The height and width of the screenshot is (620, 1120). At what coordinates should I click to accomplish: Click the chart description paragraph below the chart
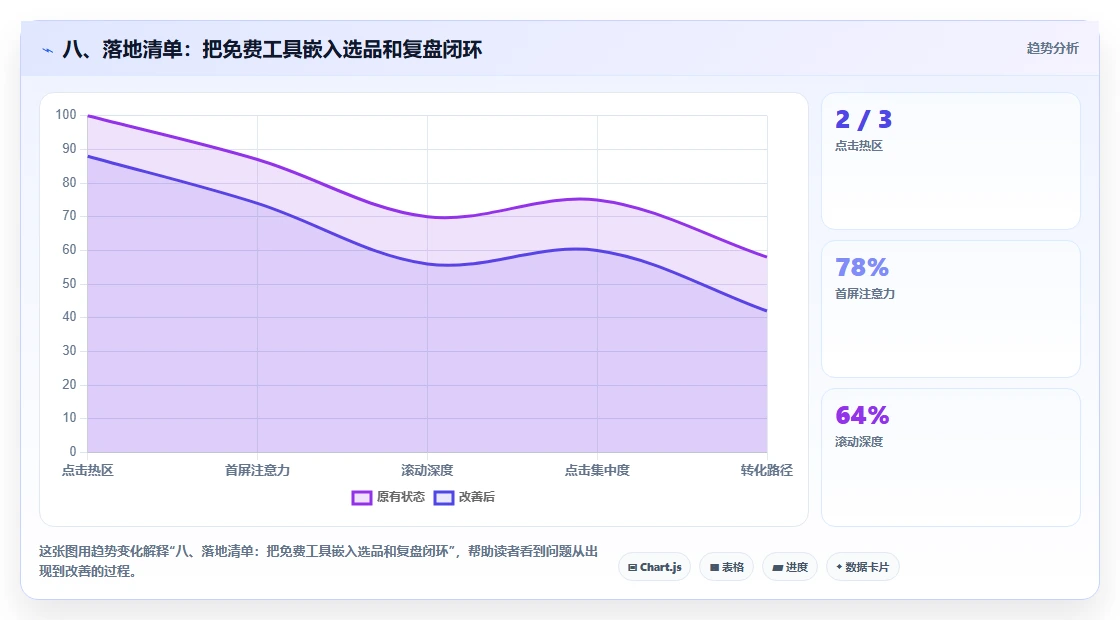(x=318, y=561)
